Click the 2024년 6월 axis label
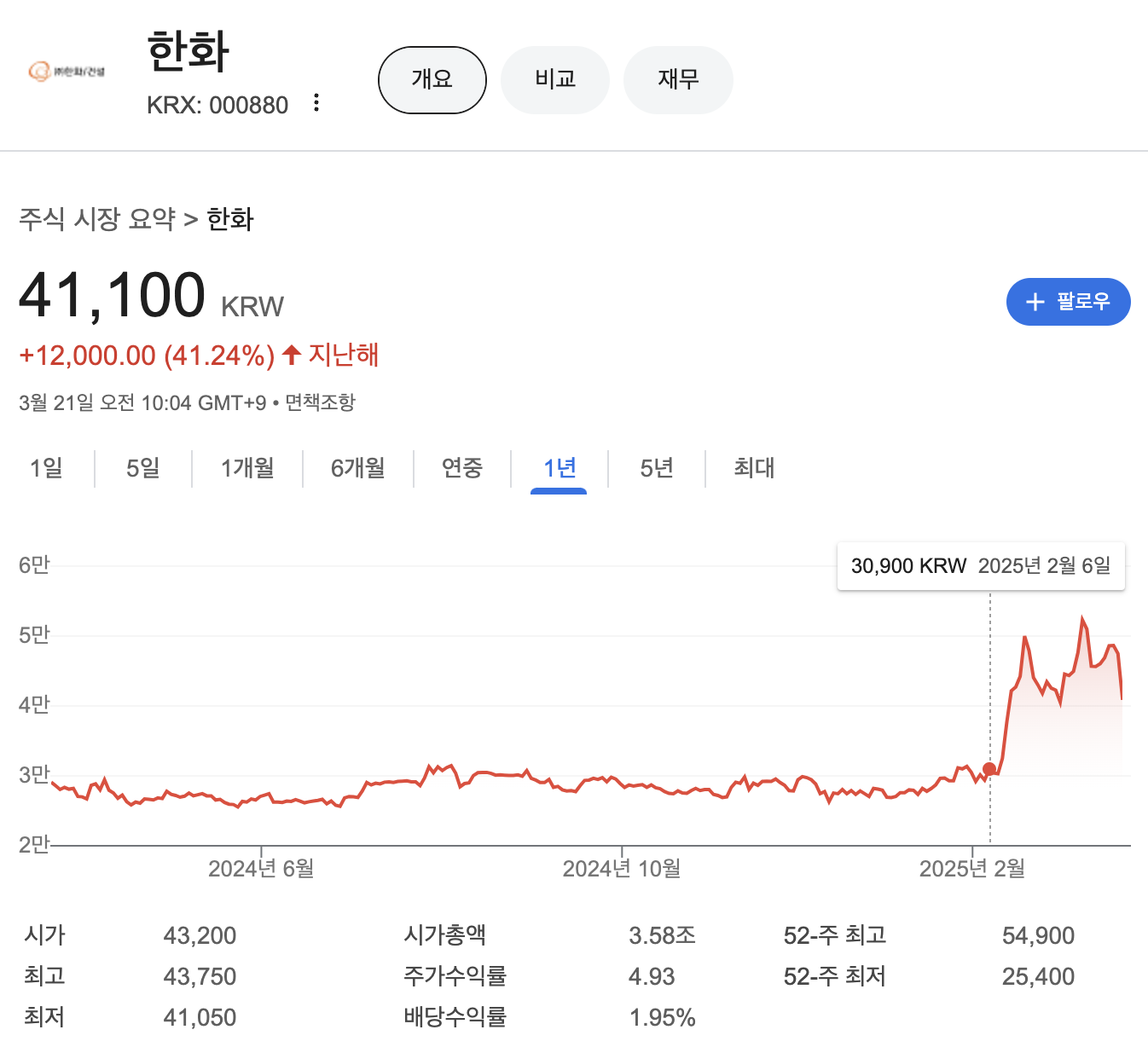The image size is (1148, 1047). [x=261, y=869]
